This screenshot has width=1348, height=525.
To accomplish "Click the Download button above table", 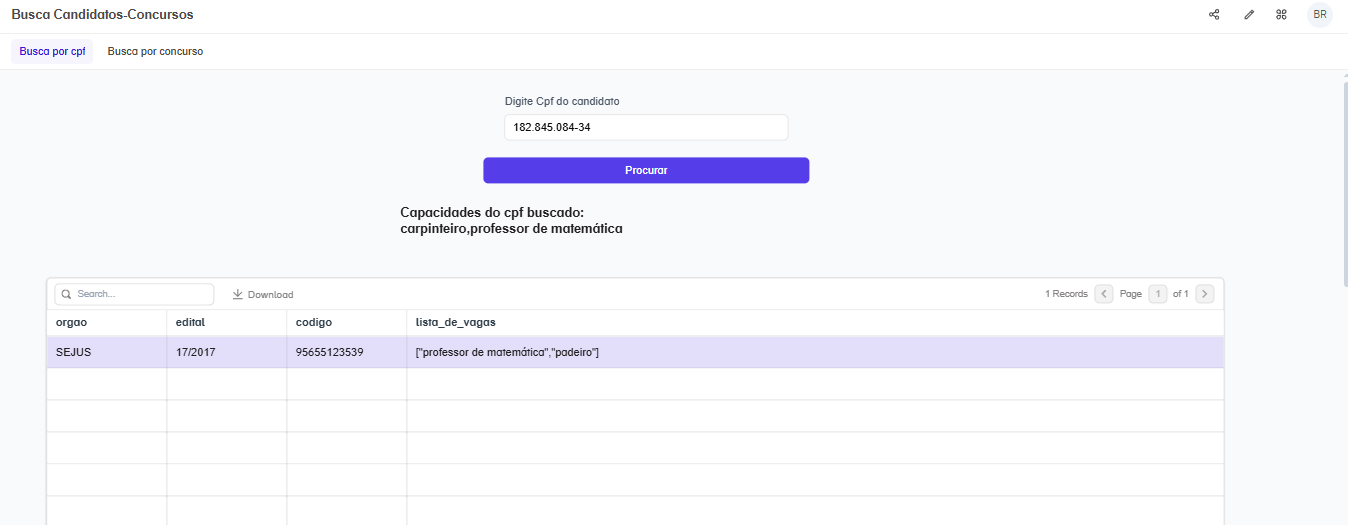I will [263, 295].
